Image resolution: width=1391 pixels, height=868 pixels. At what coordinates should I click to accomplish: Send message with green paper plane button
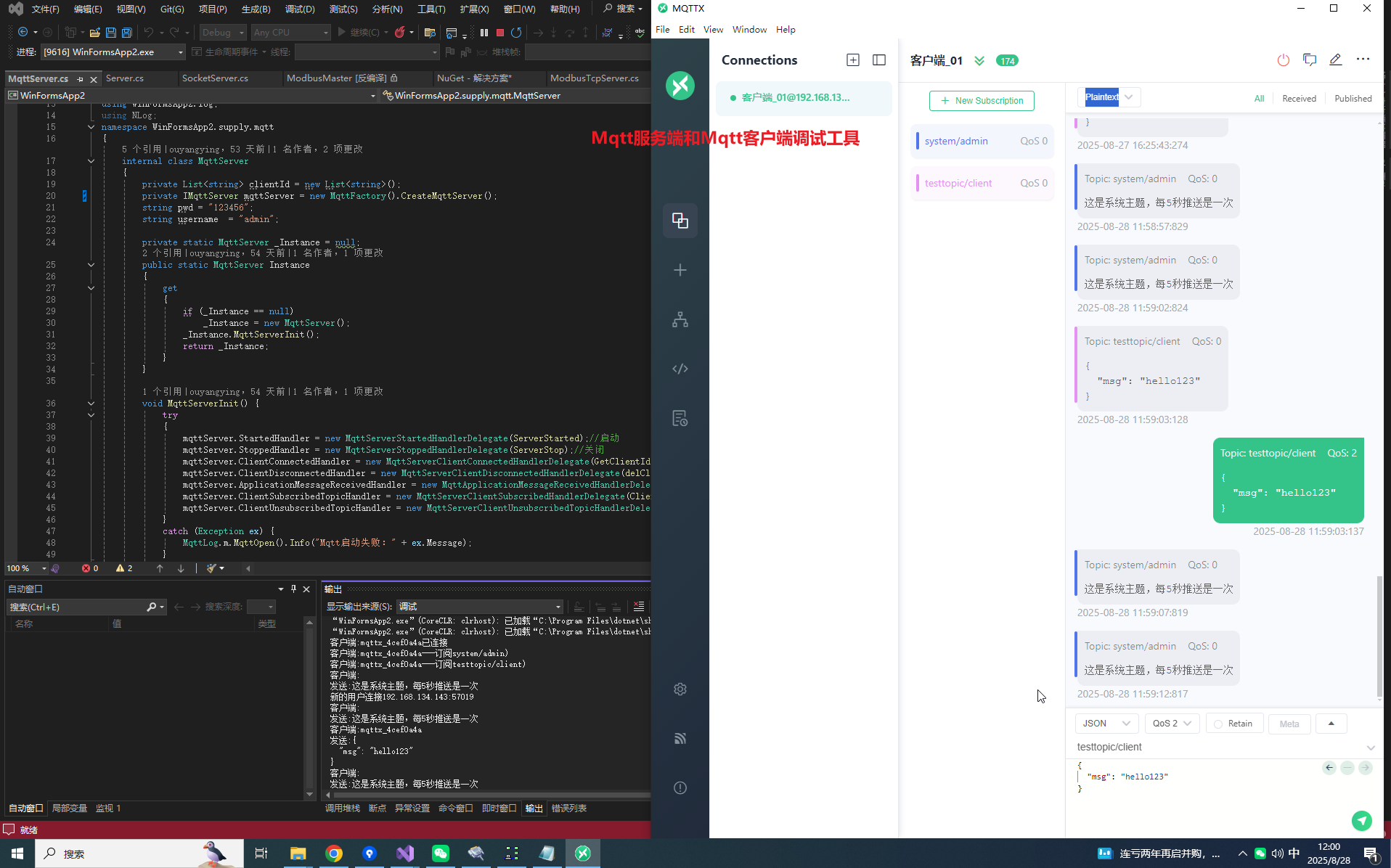(x=1362, y=821)
